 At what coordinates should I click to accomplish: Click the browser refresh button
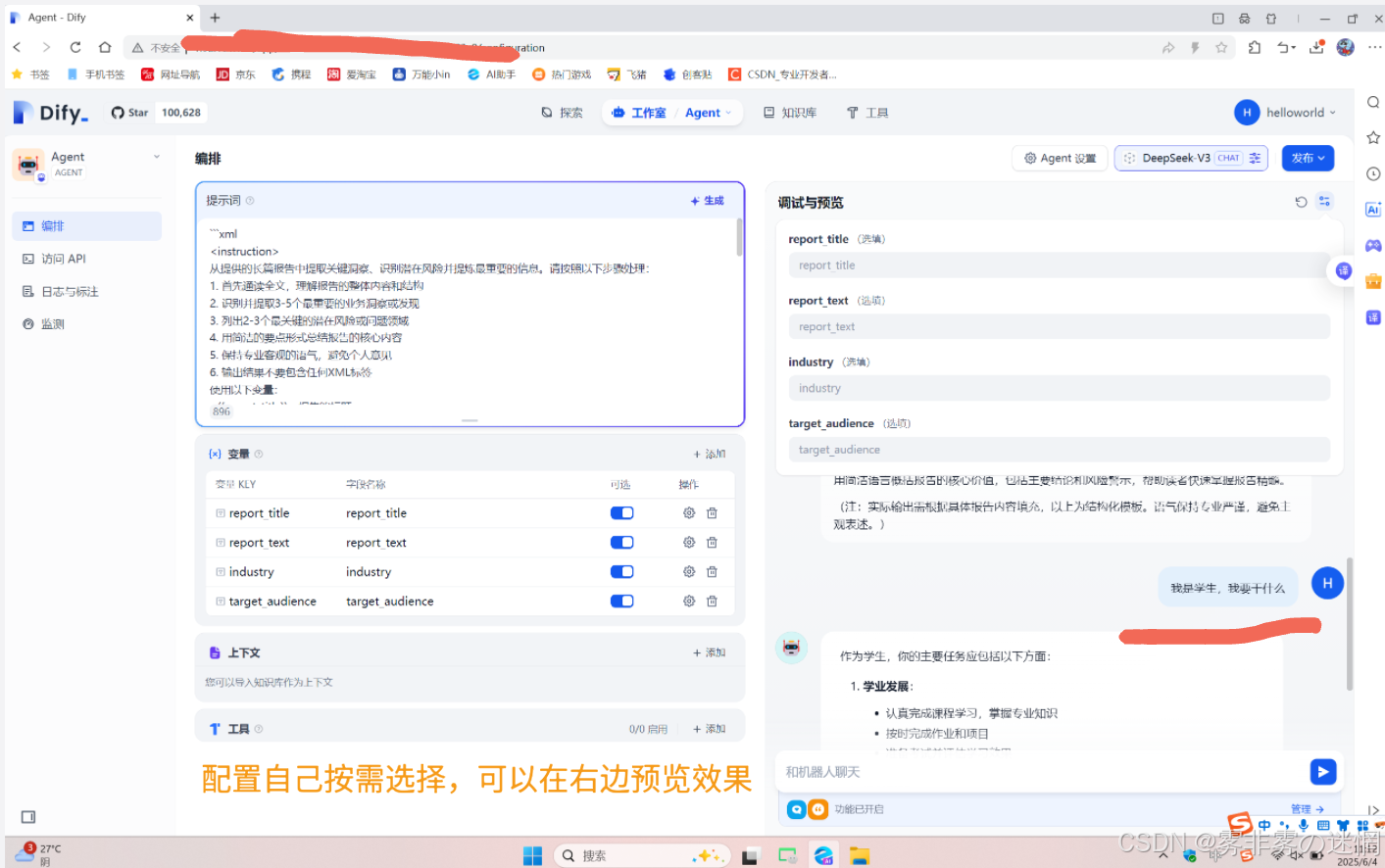coord(75,47)
